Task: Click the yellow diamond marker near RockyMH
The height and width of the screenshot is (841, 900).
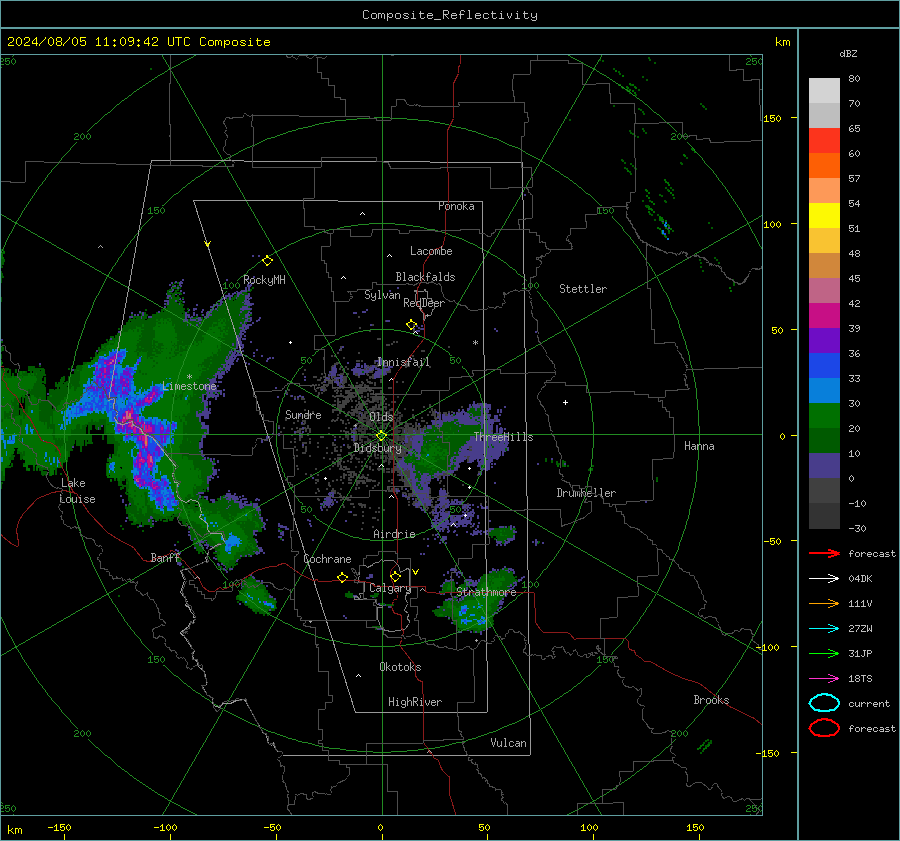Action: [267, 261]
